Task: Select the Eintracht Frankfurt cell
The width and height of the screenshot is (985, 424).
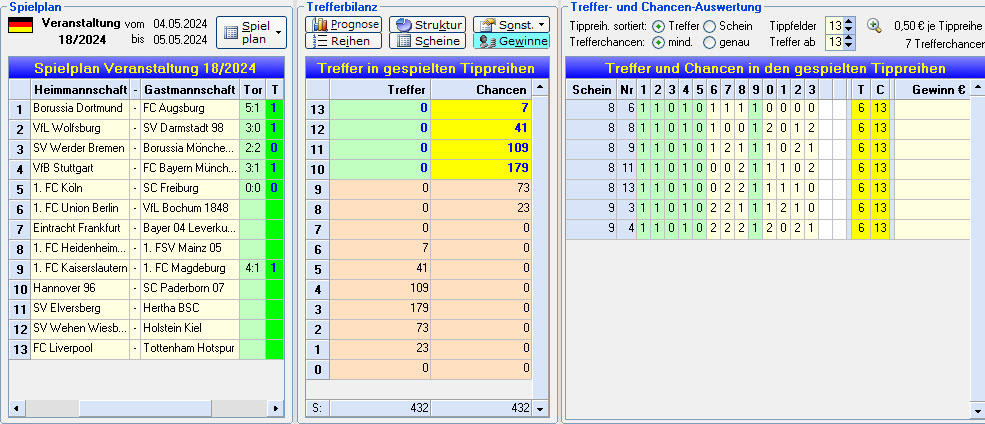Action: point(80,229)
